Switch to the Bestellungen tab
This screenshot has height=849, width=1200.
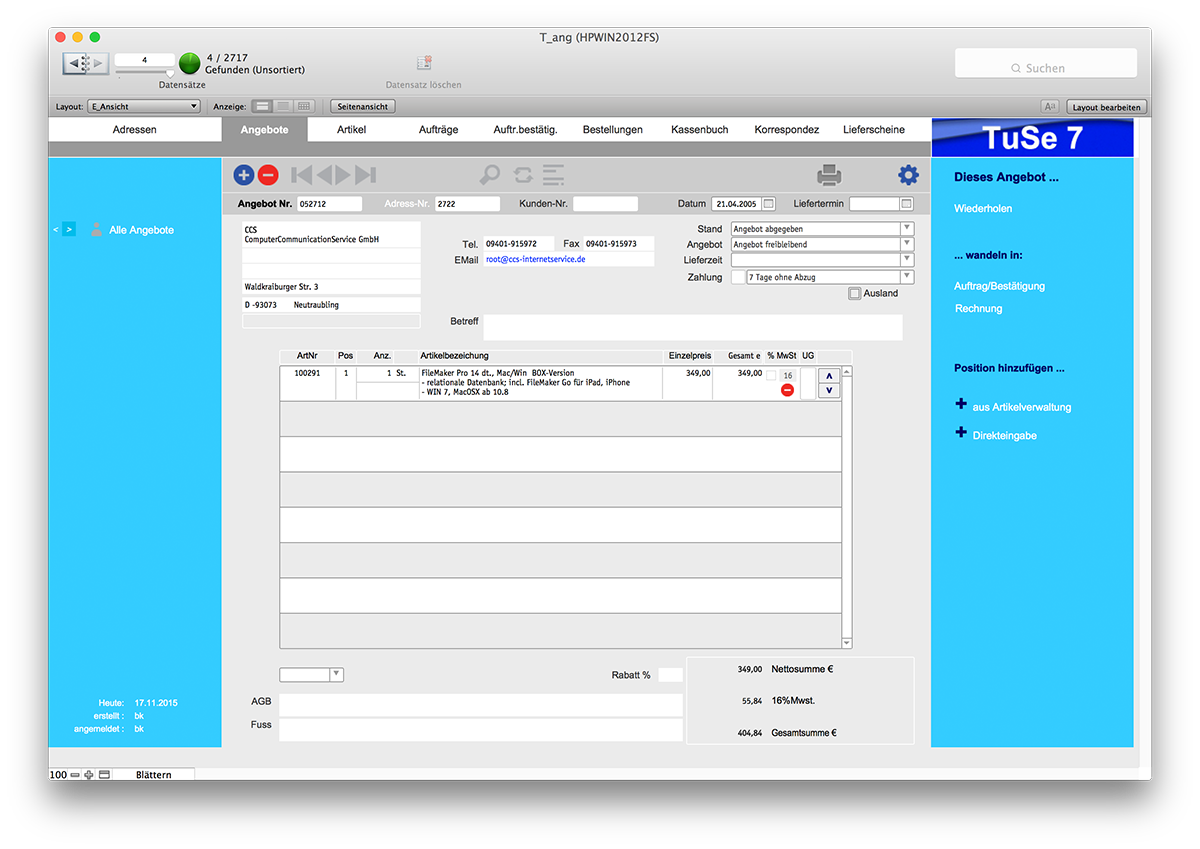[613, 130]
